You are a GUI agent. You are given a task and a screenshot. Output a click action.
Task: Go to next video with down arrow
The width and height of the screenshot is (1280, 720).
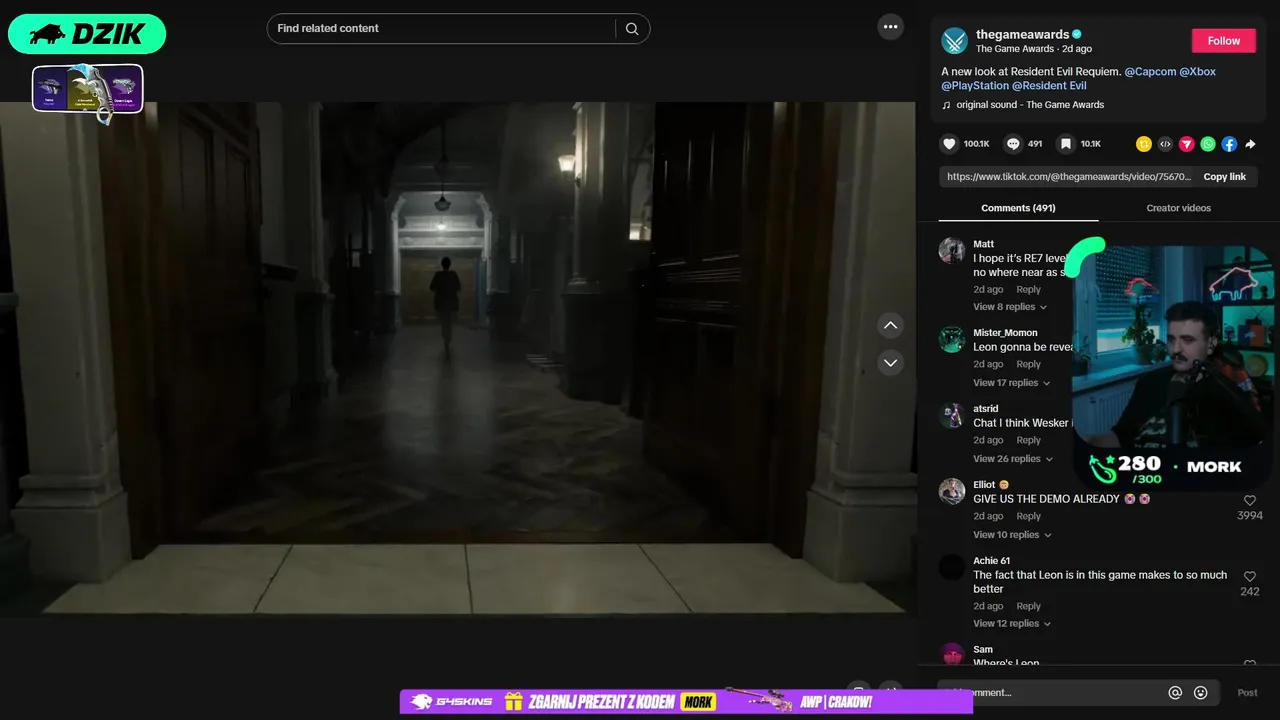point(890,362)
